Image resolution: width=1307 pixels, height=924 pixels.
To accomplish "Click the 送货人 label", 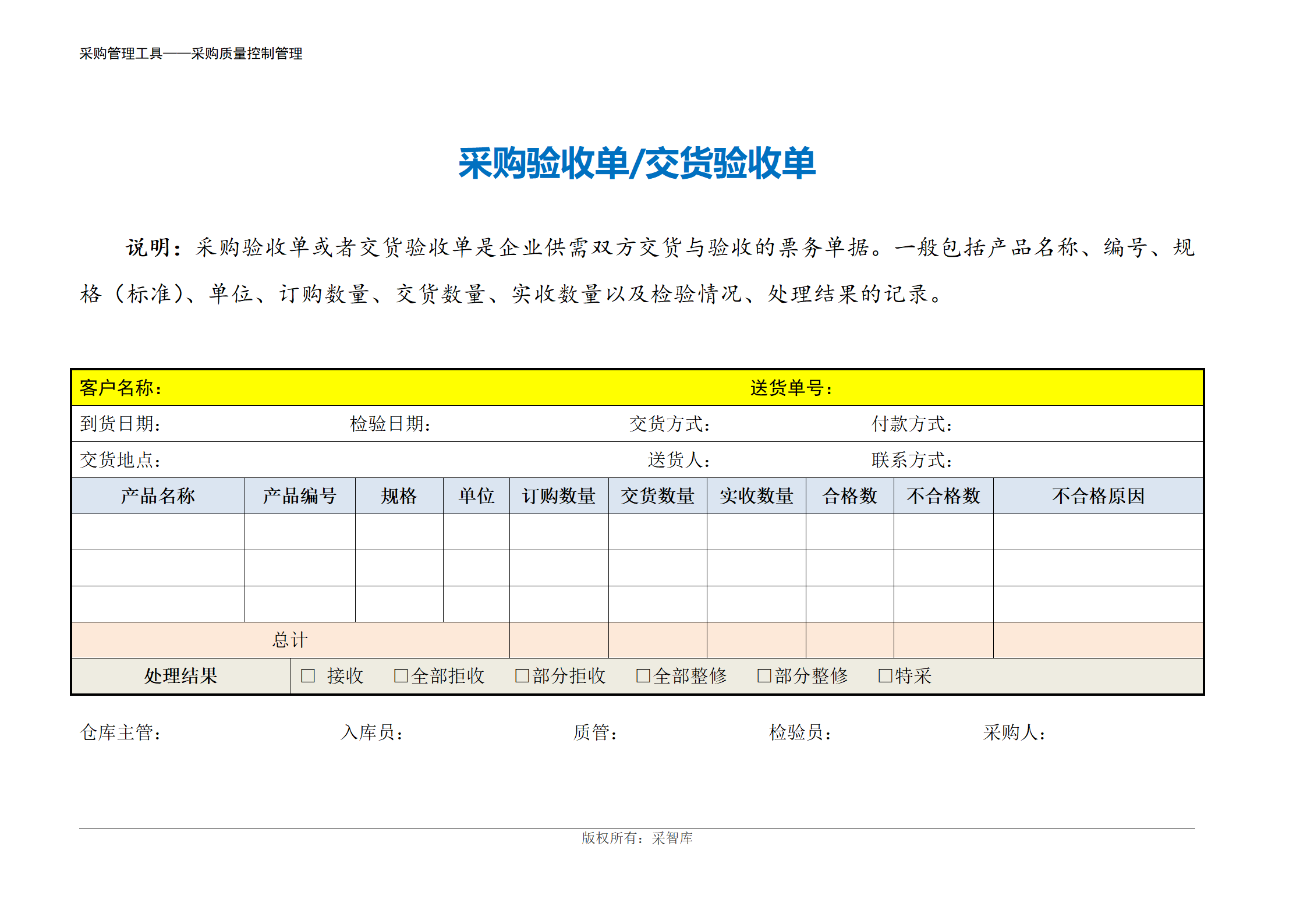I will click(679, 460).
